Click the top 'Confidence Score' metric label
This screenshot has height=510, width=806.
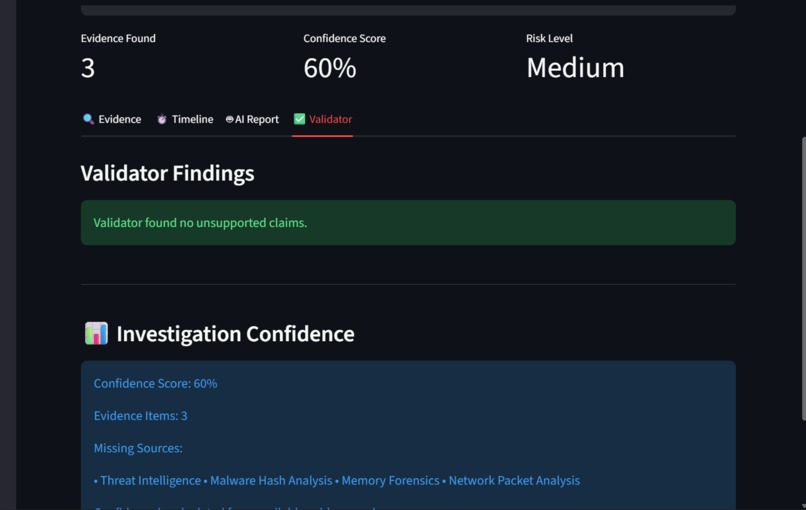(x=344, y=38)
